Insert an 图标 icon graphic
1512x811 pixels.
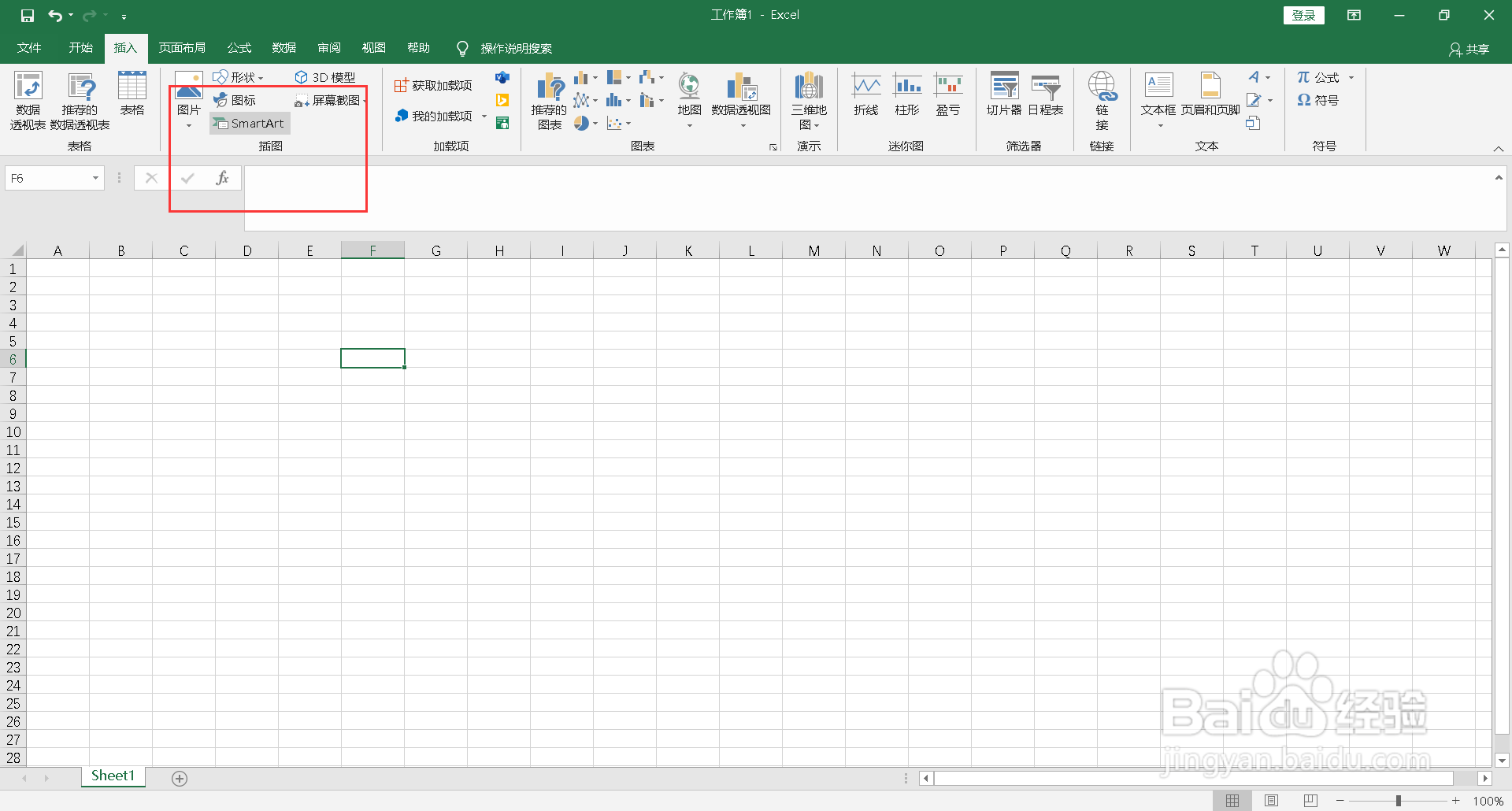click(235, 100)
